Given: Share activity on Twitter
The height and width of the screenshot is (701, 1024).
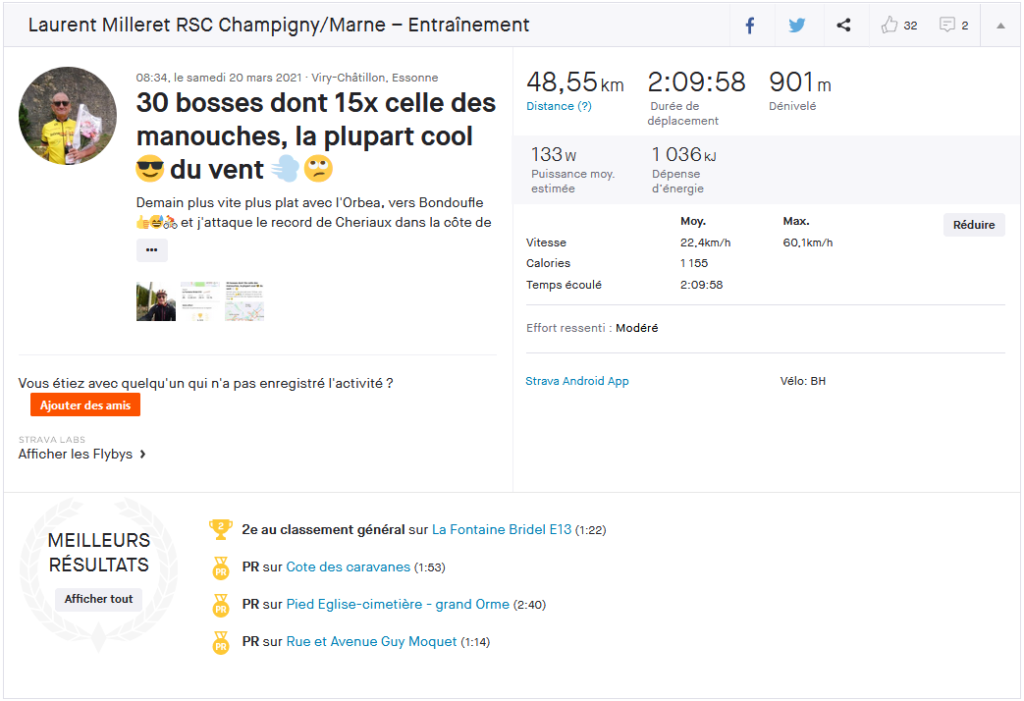Looking at the screenshot, I should coord(796,25).
